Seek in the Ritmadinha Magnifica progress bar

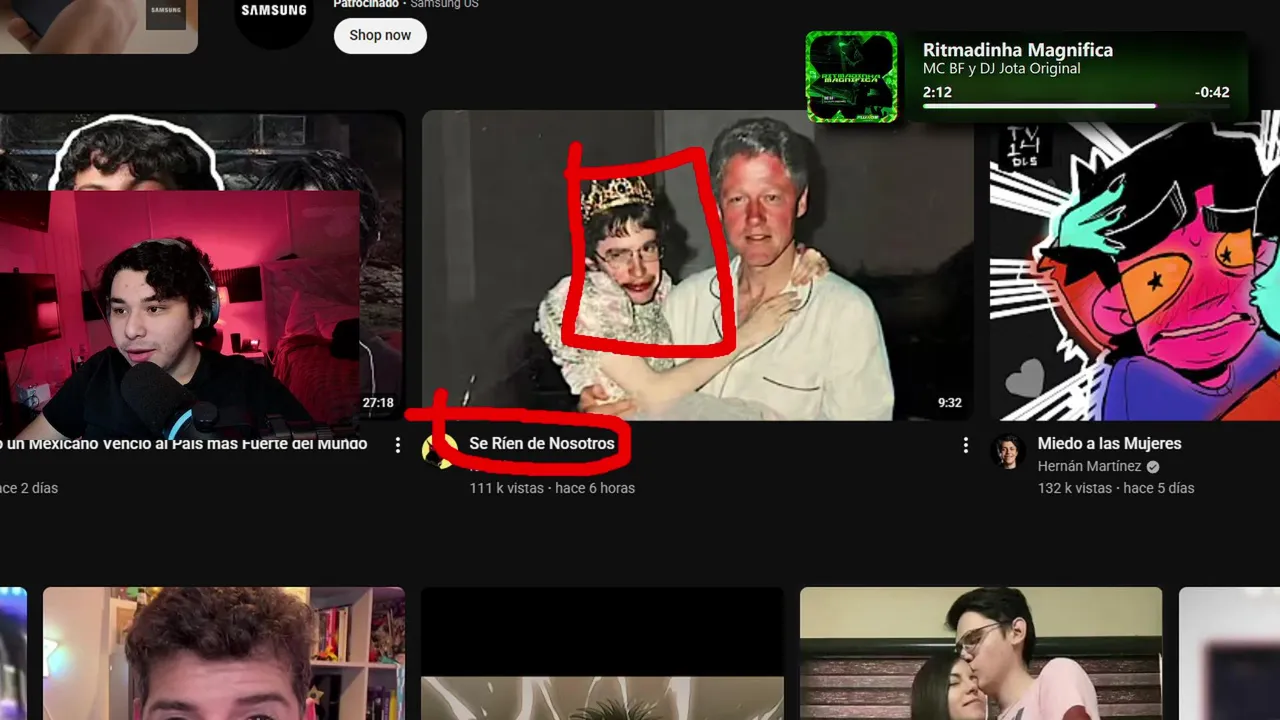1076,106
